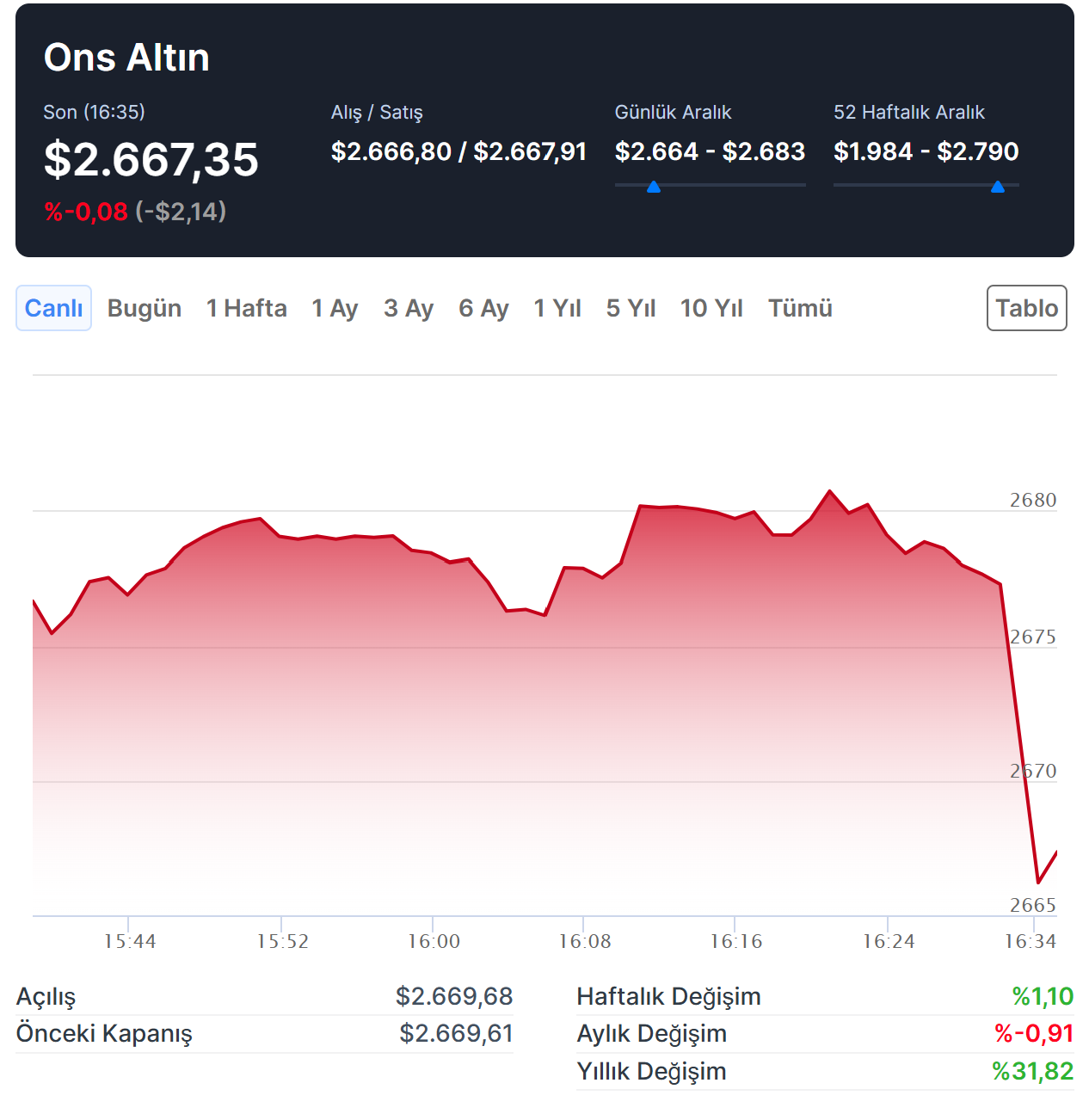The width and height of the screenshot is (1089, 1120).
Task: Click the Tablo button
Action: (x=1026, y=308)
